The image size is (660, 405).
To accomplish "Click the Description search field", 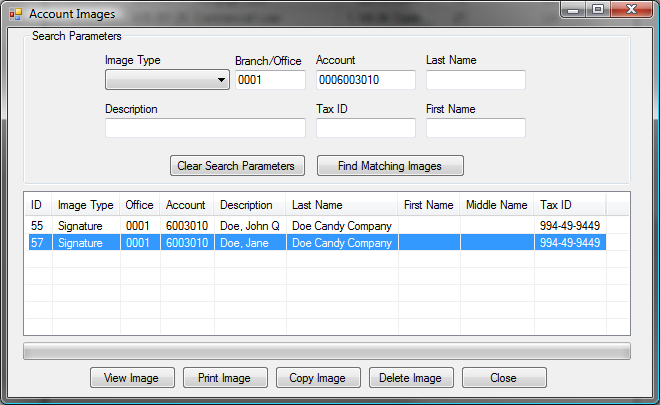I will coord(205,128).
